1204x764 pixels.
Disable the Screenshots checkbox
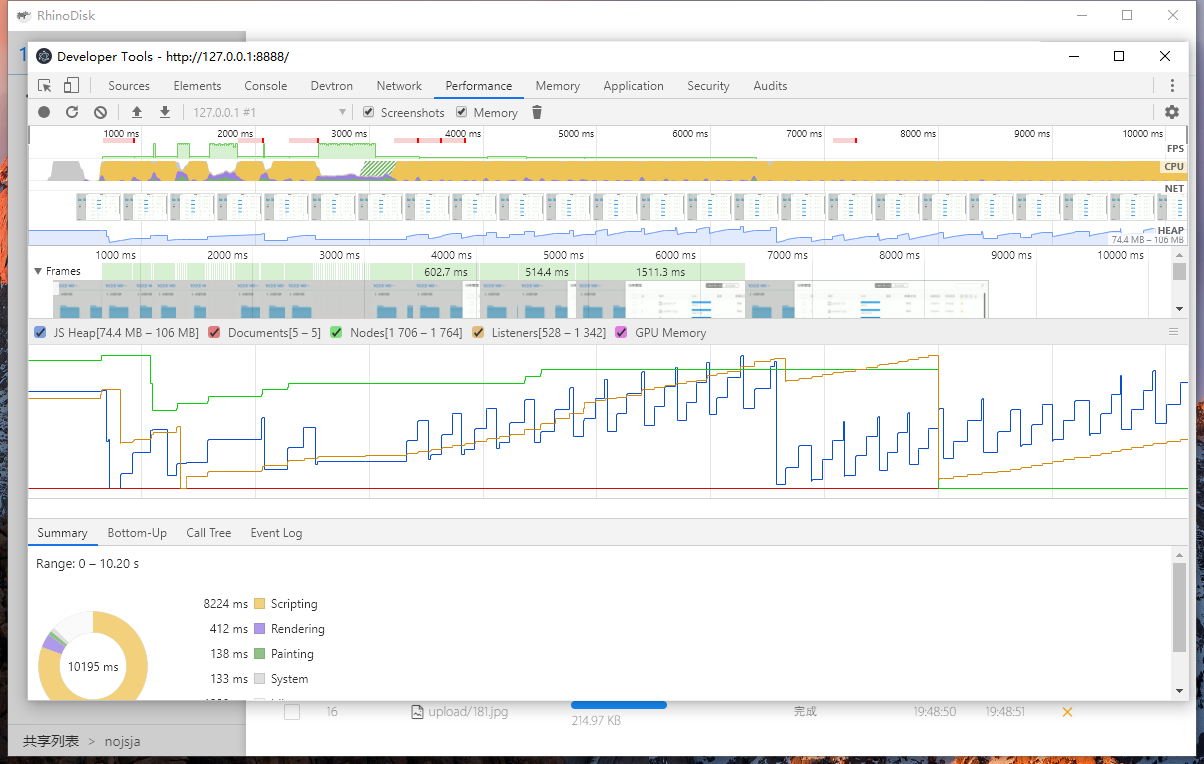(x=369, y=113)
